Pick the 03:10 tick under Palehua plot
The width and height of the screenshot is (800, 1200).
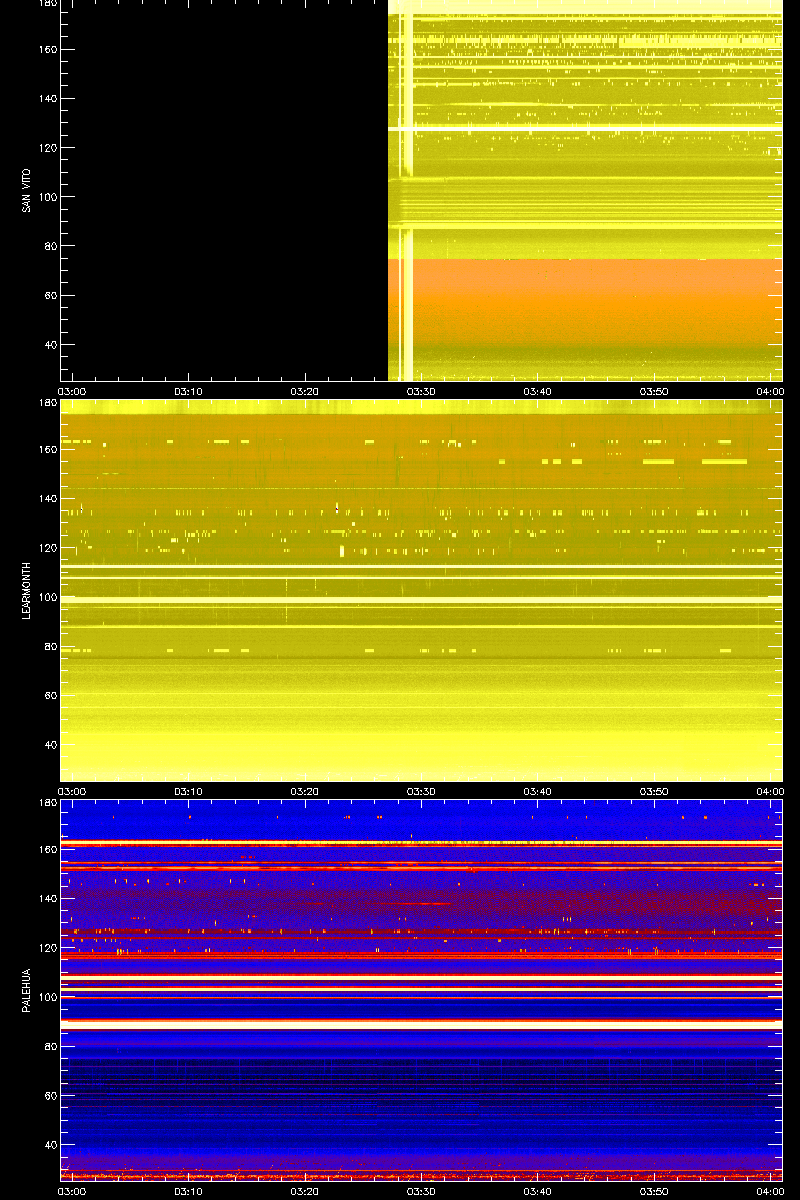click(189, 1191)
